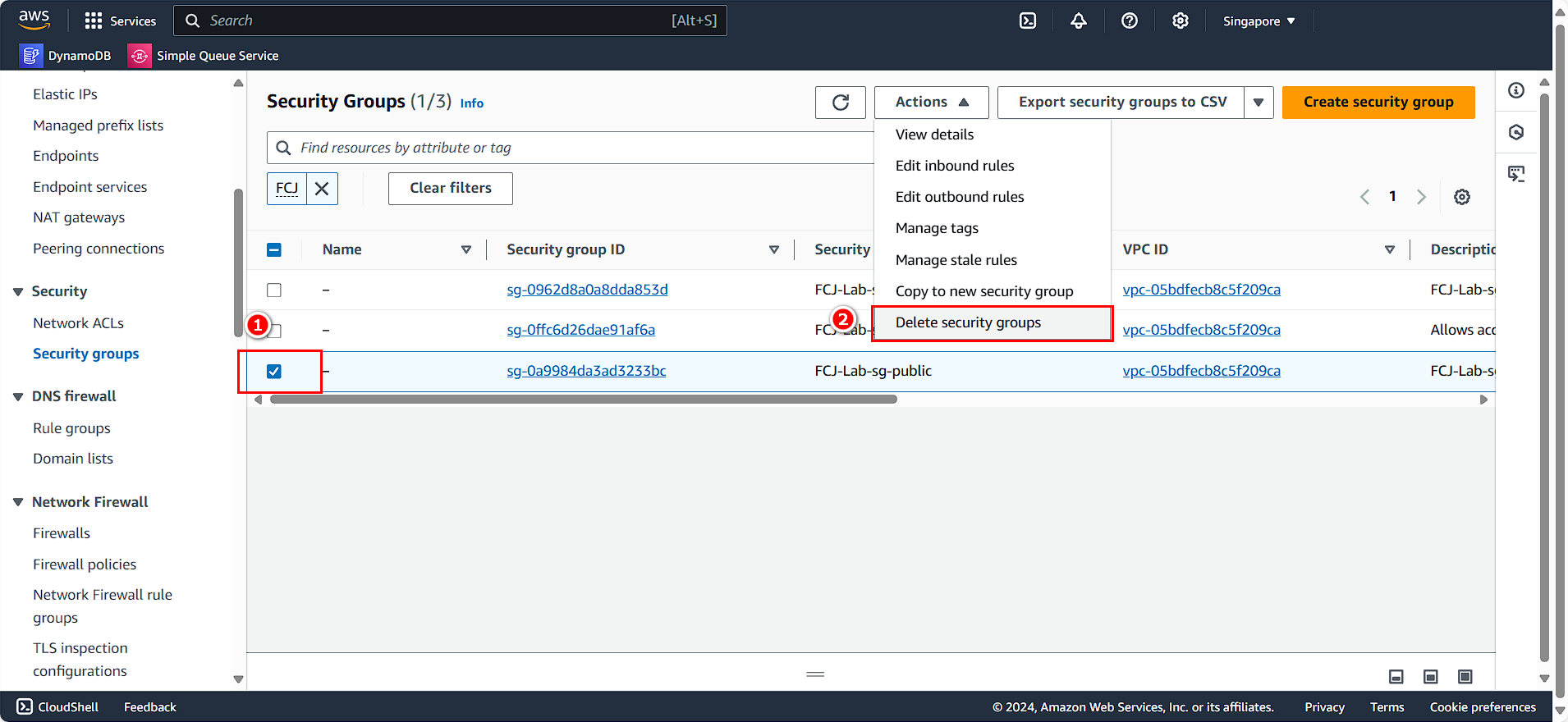Screen dimensions: 1568x722
Task: Expand the split panel to full view
Action: point(1465,676)
